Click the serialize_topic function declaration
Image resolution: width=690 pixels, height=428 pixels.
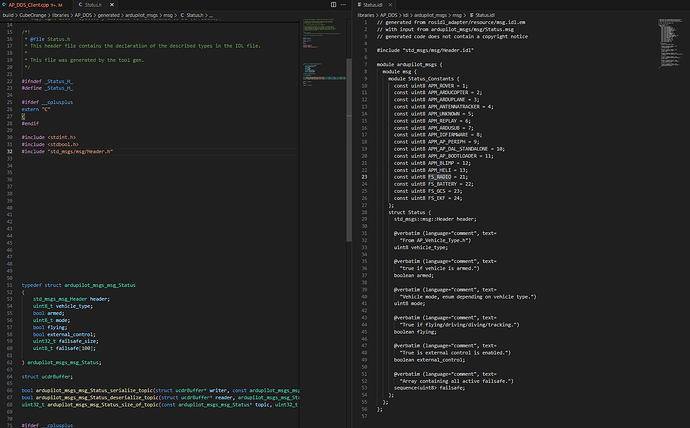click(160, 391)
